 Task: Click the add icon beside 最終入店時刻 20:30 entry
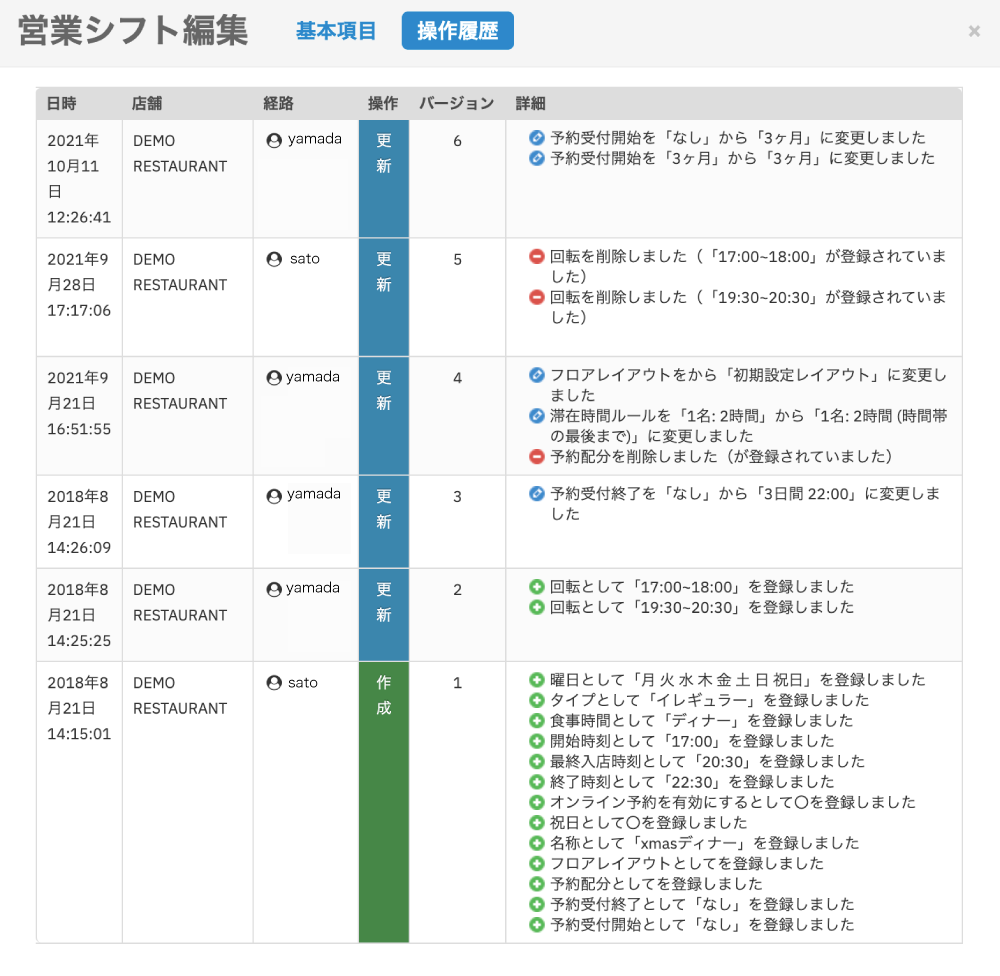pos(537,761)
